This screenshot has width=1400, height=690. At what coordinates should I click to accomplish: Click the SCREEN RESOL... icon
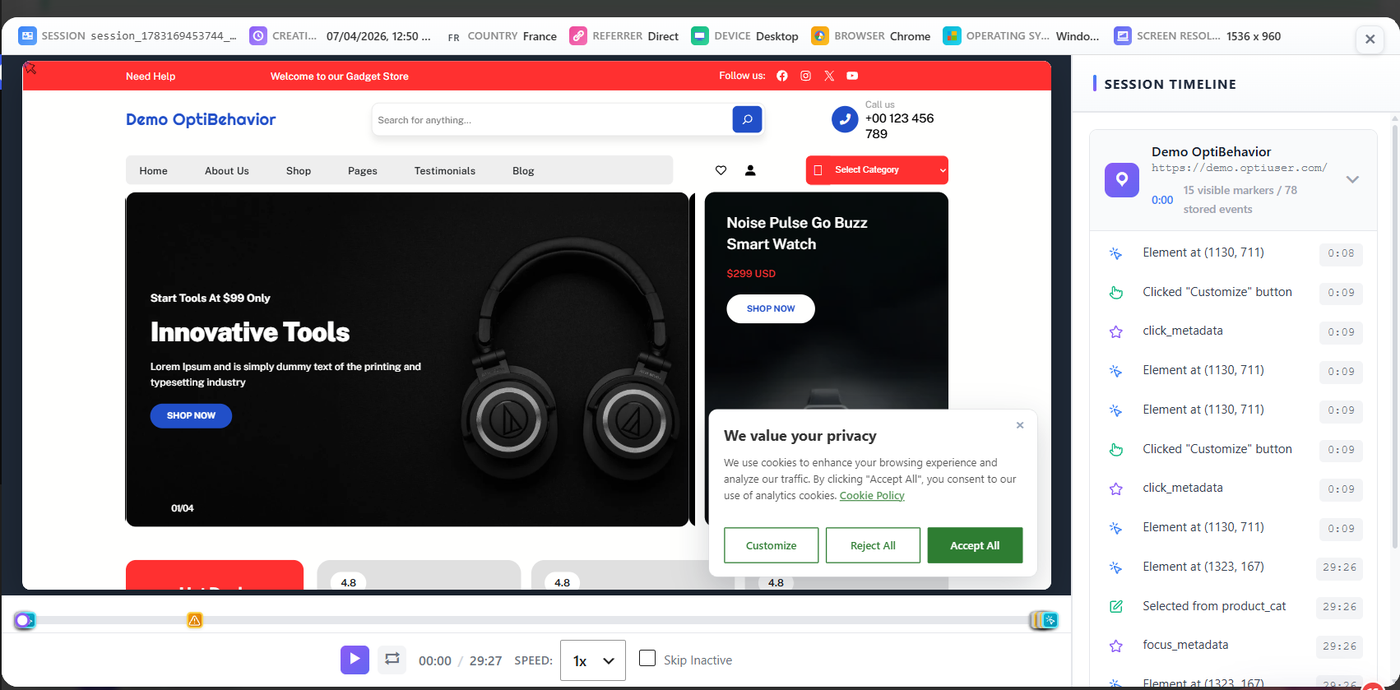click(x=1123, y=36)
